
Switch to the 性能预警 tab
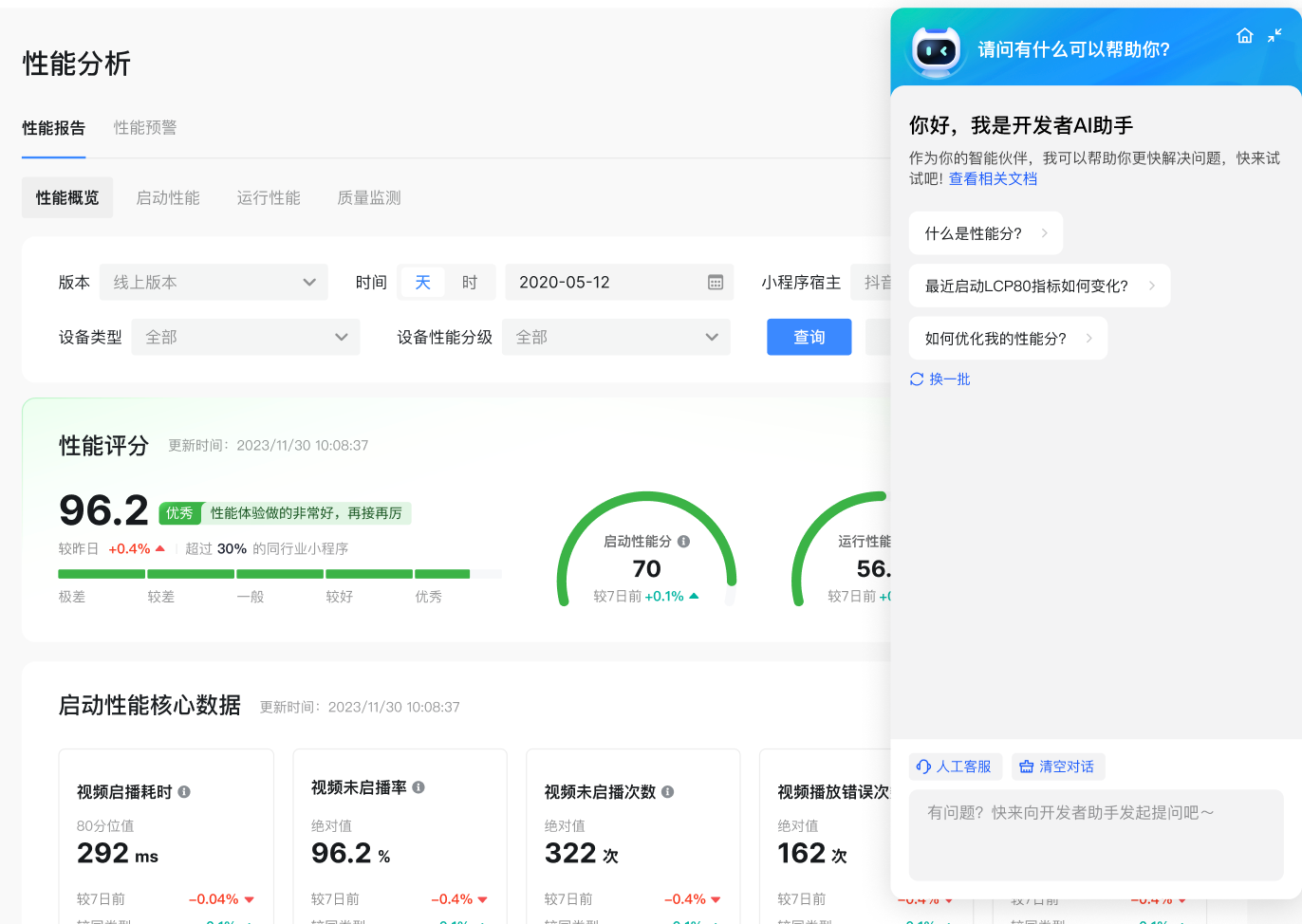[x=145, y=128]
